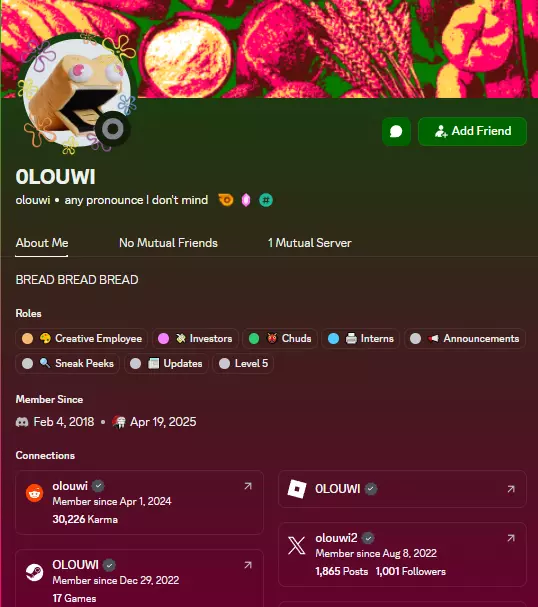Viewport: 538px width, 607px height.
Task: Click the Steam logo icon
Action: click(34, 572)
